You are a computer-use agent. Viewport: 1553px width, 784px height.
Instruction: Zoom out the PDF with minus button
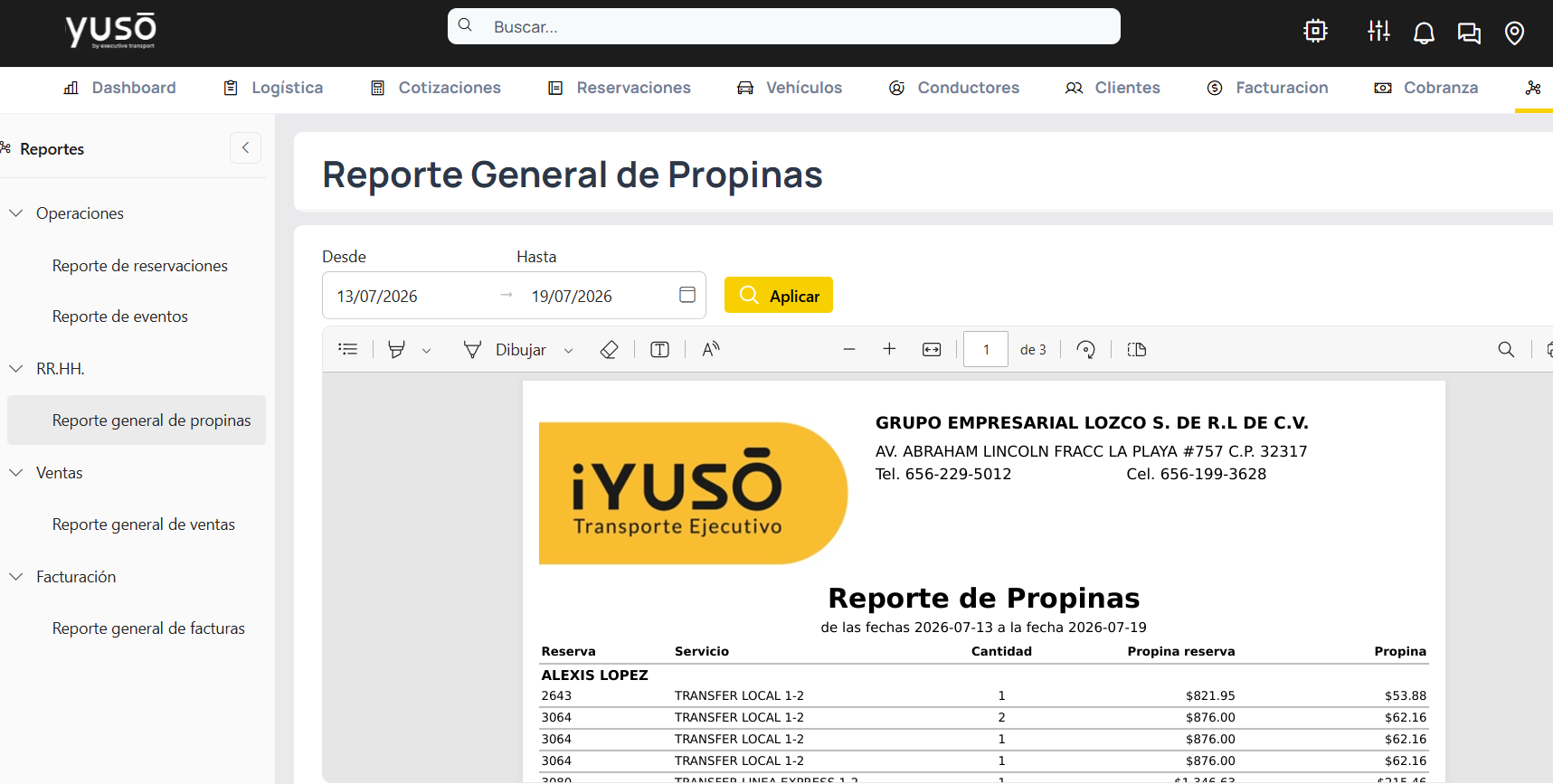(849, 349)
